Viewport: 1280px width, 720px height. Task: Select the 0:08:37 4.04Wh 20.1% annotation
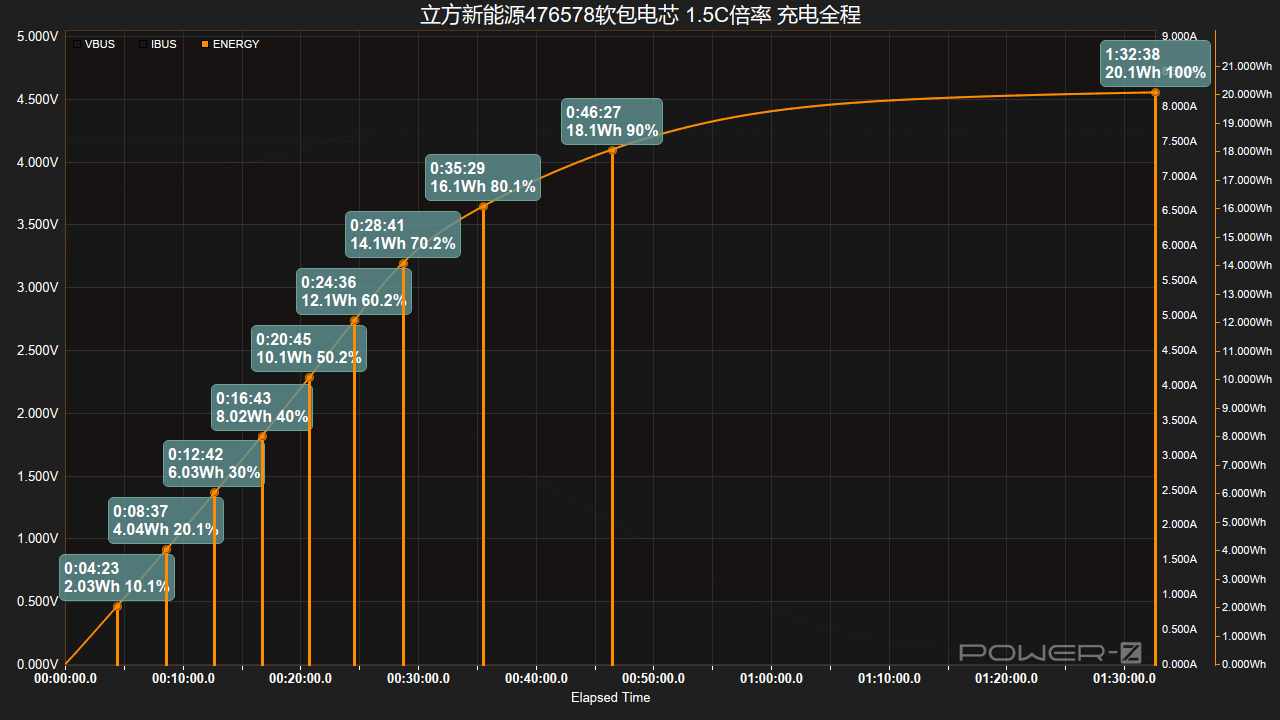pos(165,520)
